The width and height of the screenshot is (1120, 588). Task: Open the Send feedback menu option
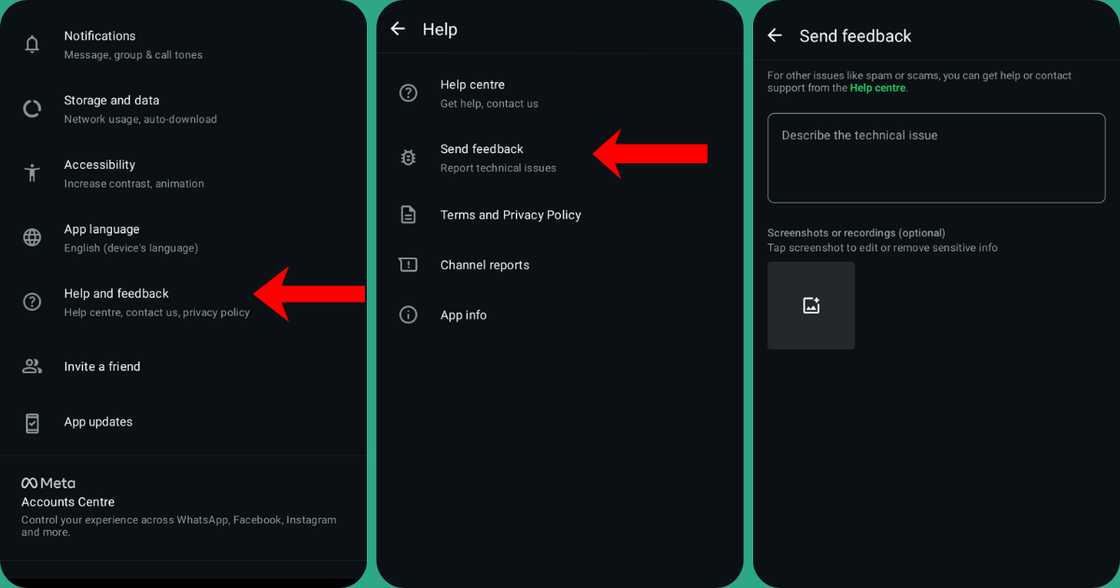(x=482, y=157)
